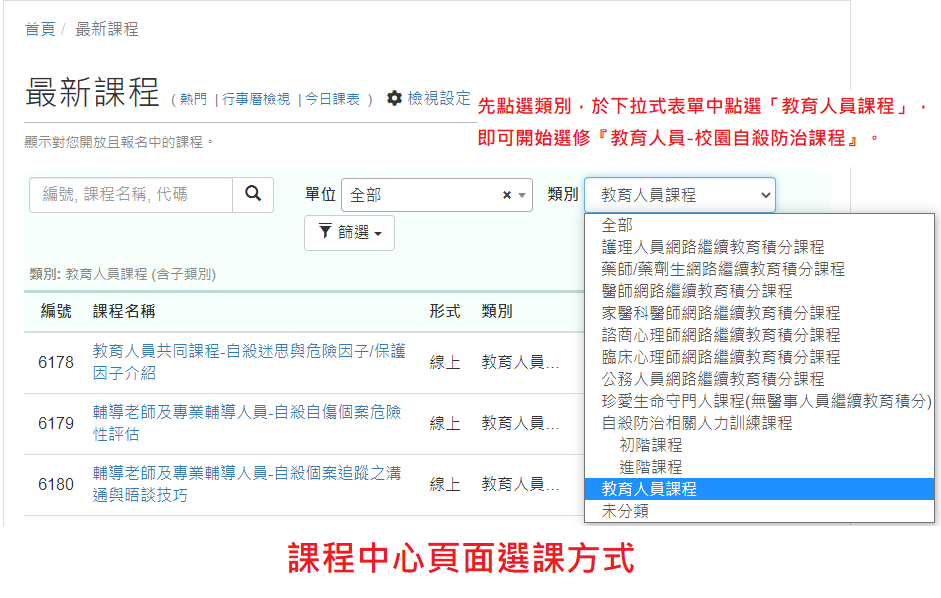Select 未分類 in the dropdown list

625,511
